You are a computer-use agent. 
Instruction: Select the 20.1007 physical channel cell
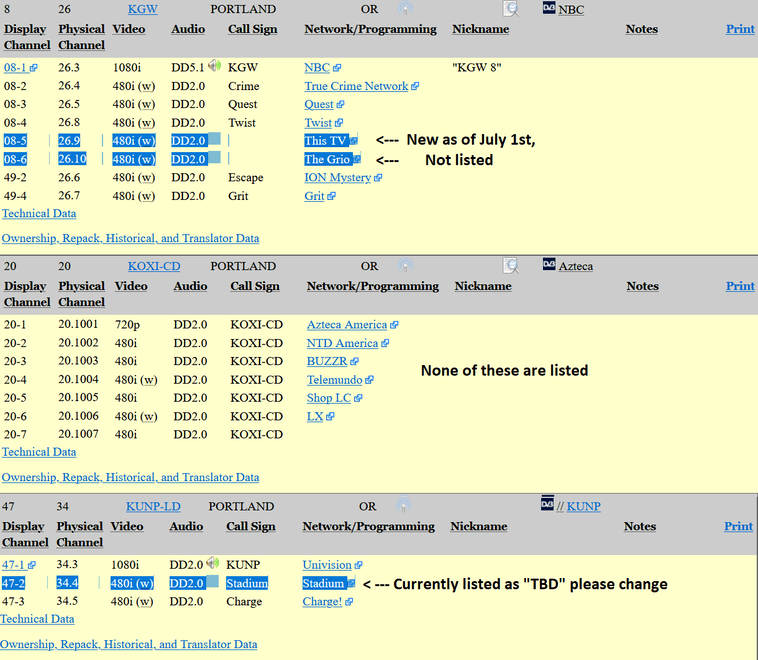78,434
